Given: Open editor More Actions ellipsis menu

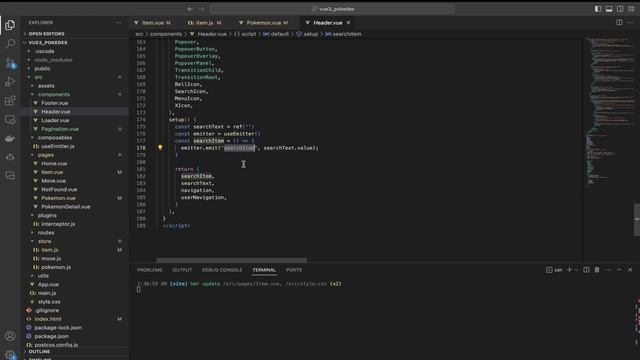Looking at the screenshot, I should pos(631,22).
